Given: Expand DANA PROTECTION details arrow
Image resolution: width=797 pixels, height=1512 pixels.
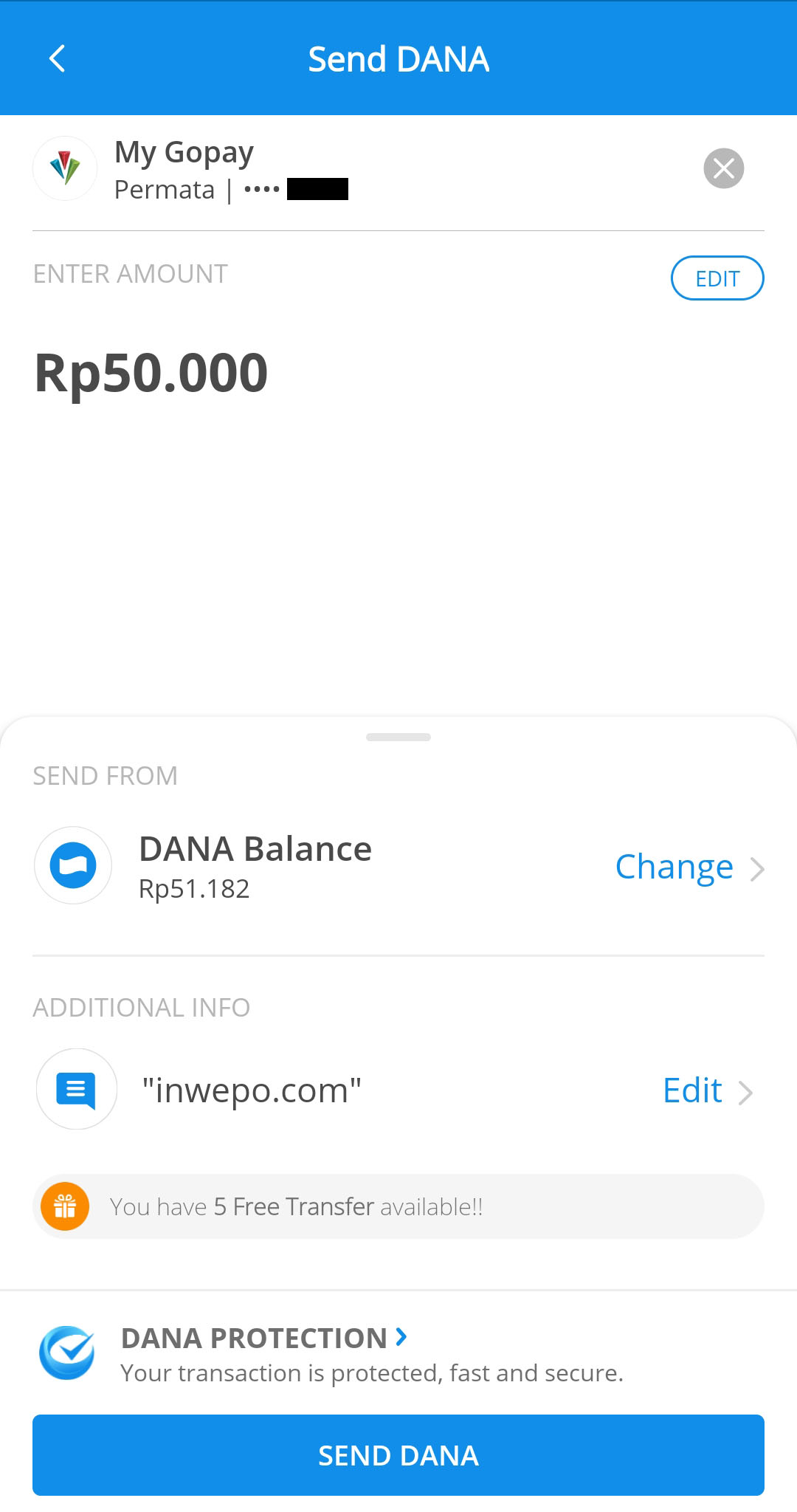Looking at the screenshot, I should point(401,1336).
